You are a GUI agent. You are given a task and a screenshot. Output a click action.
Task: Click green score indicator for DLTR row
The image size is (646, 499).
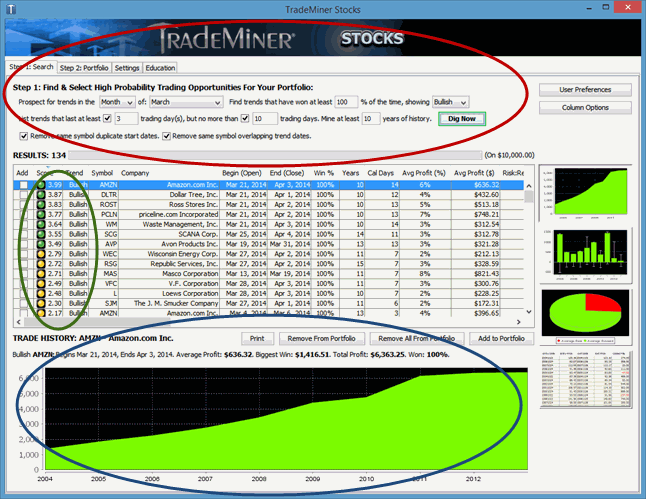[x=41, y=195]
